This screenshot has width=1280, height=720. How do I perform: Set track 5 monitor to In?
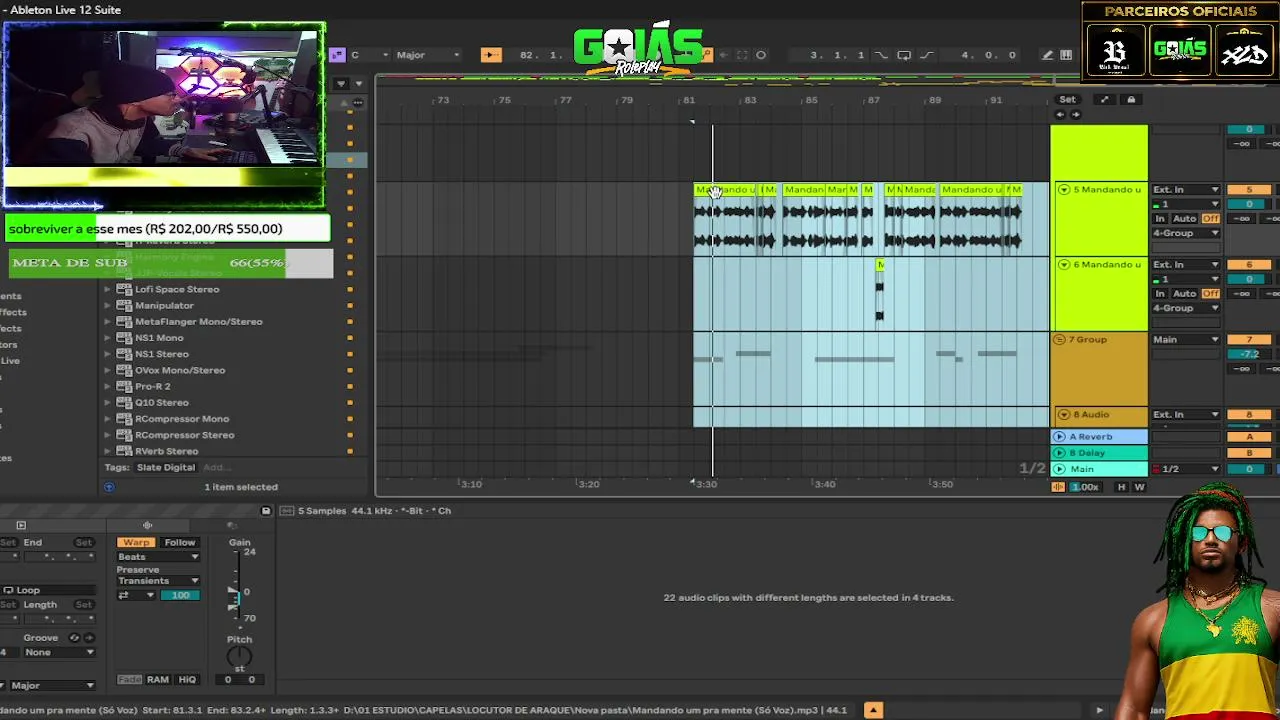(1160, 219)
